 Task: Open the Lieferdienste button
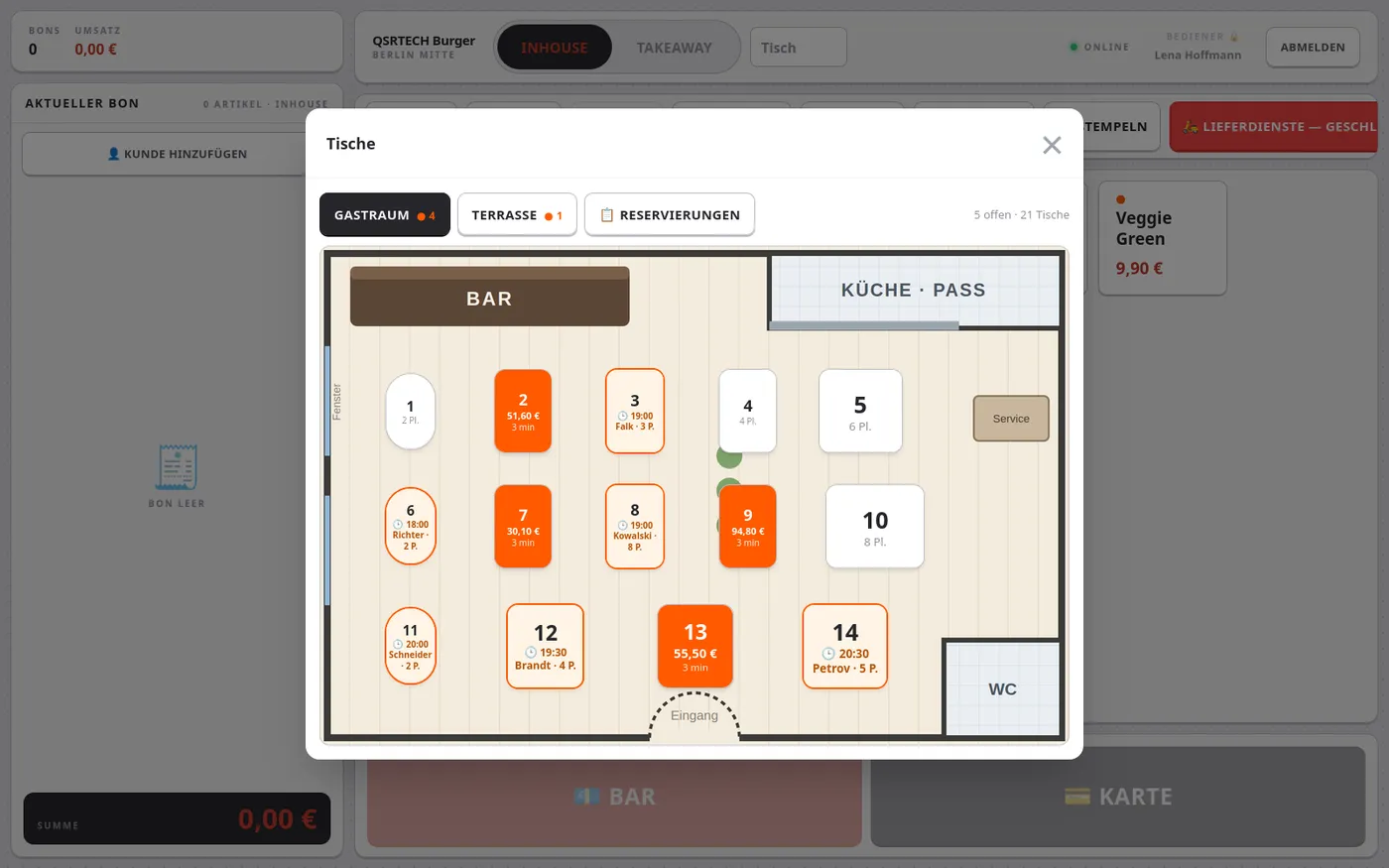(1274, 127)
